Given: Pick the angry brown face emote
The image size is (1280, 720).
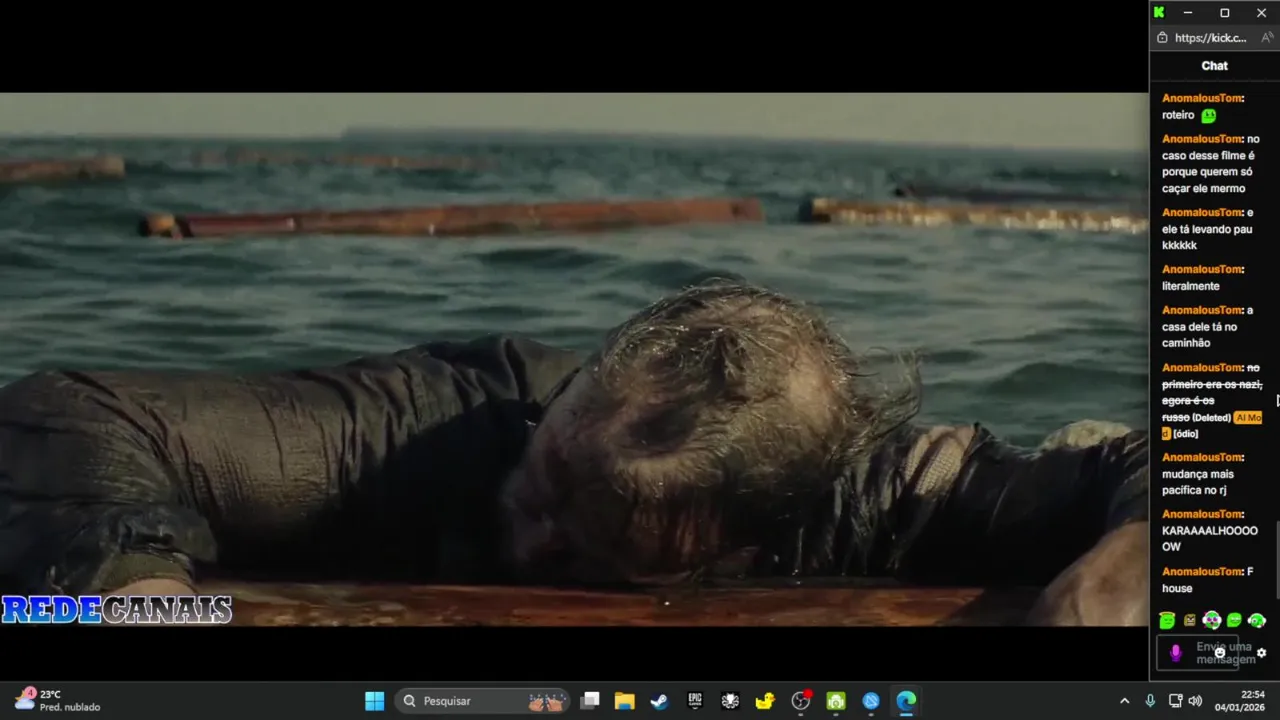Looking at the screenshot, I should (x=1189, y=621).
